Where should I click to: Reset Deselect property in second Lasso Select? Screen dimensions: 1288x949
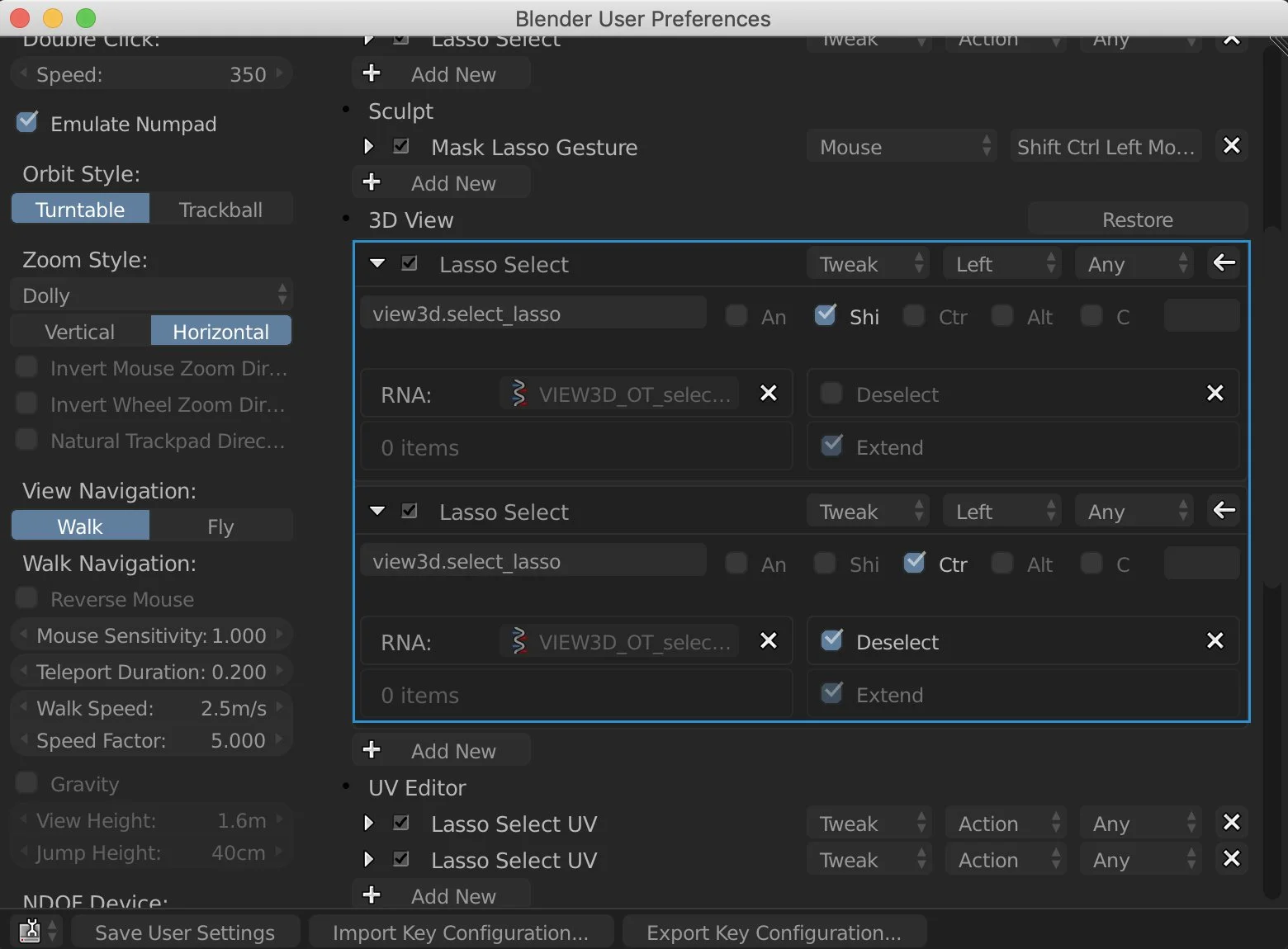pyautogui.click(x=1215, y=641)
